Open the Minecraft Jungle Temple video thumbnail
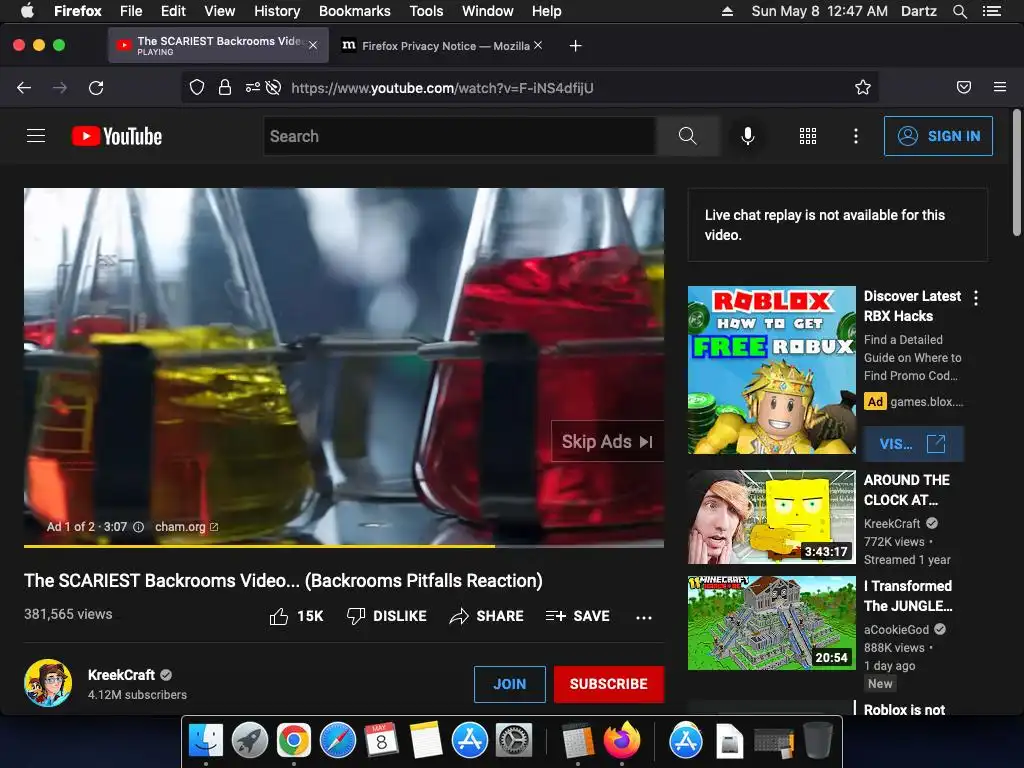Image resolution: width=1024 pixels, height=768 pixels. [x=771, y=623]
